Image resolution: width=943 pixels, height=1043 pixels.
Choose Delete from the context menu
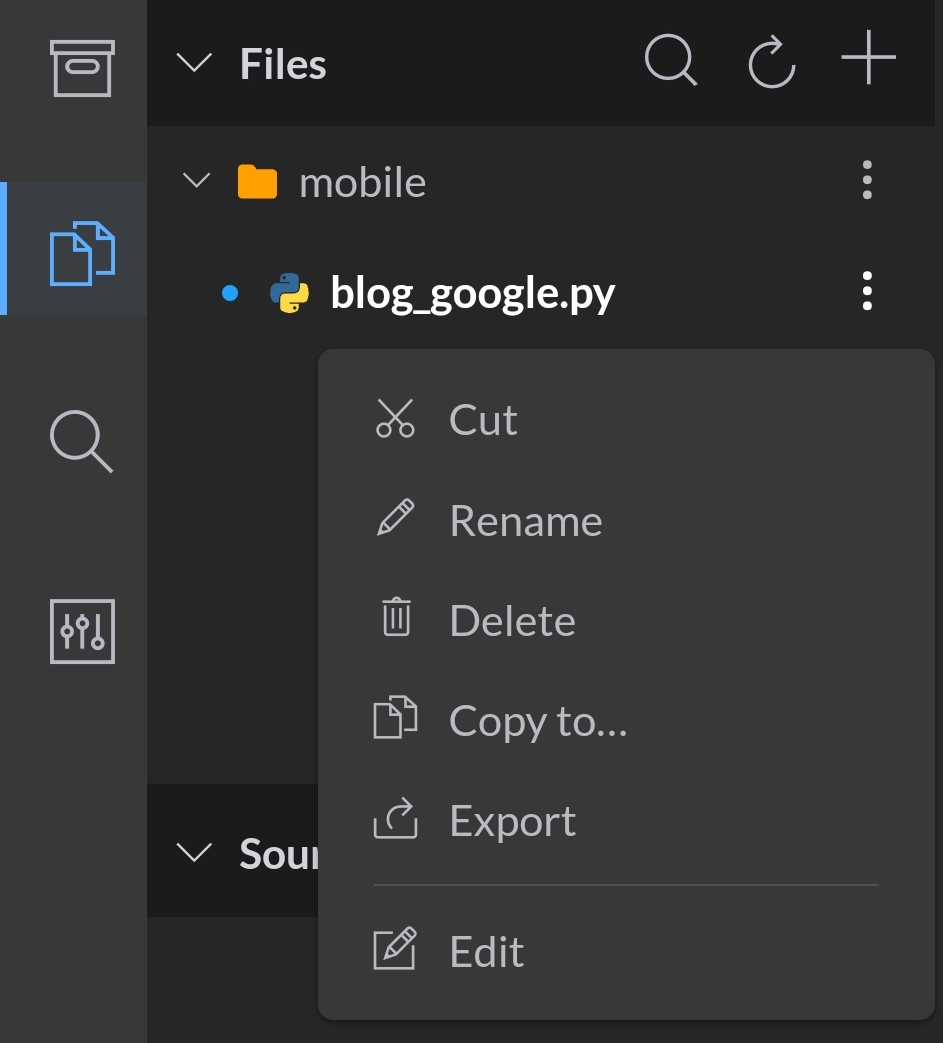pos(626,620)
